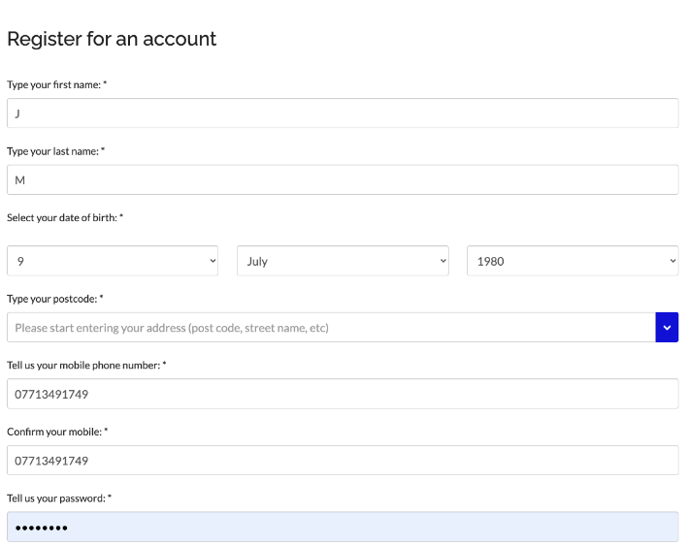Click the mobile phone number input field
Screen dimensions: 688x546
tap(343, 394)
